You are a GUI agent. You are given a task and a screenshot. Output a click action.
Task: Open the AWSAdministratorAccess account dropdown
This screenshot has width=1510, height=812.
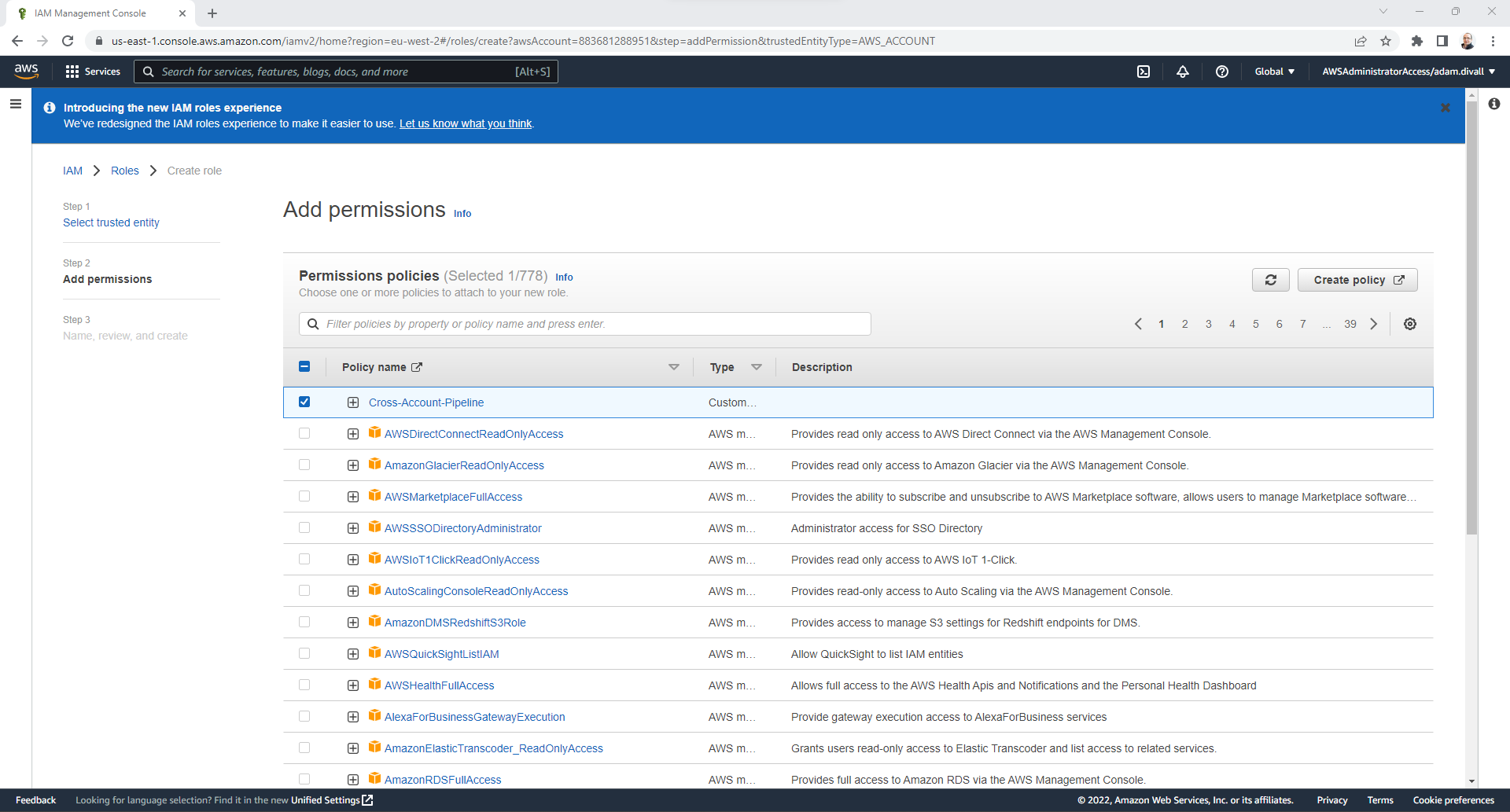pos(1409,72)
